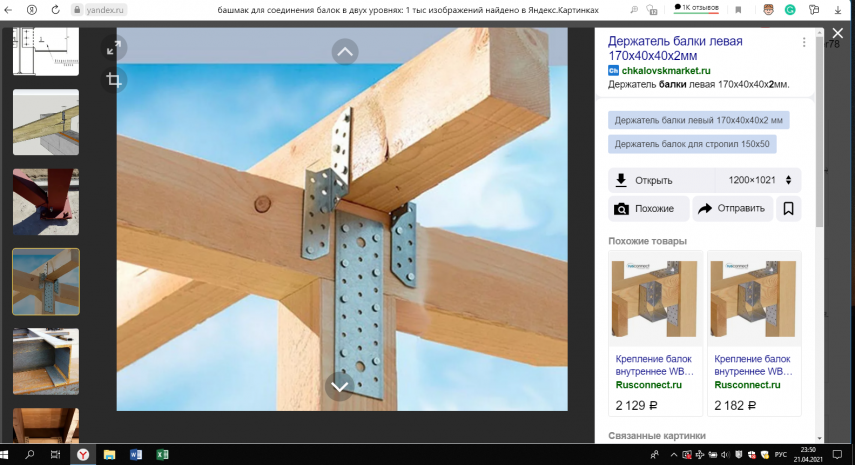Open the three-dot options menu next to the title
This screenshot has width=855, height=465.
(x=803, y=43)
